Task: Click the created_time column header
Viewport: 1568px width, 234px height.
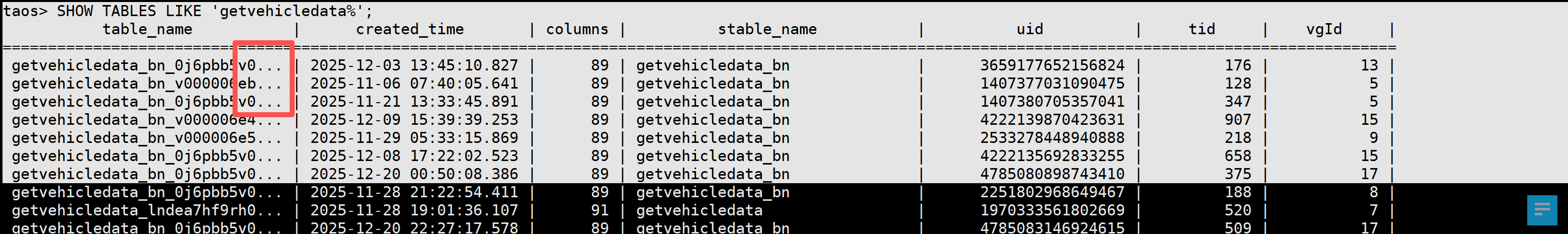Action: (x=410, y=29)
